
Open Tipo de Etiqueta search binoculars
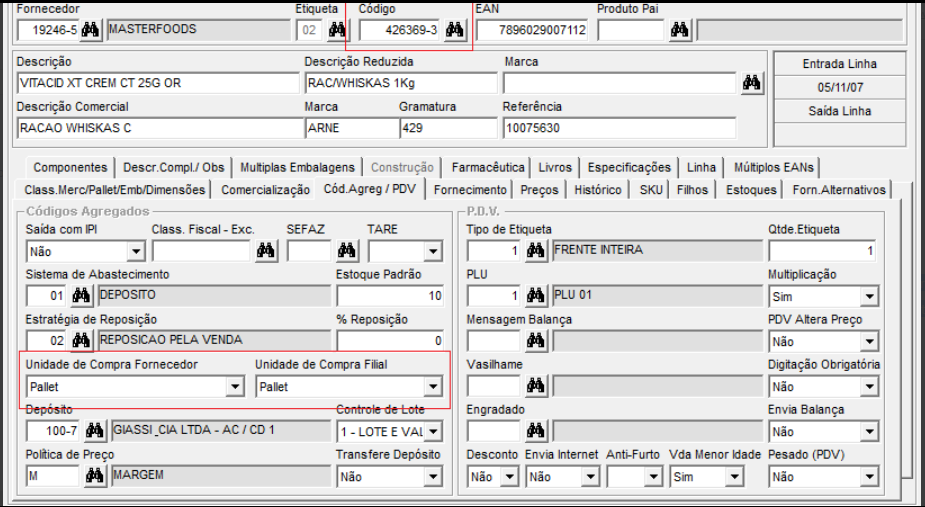point(536,251)
